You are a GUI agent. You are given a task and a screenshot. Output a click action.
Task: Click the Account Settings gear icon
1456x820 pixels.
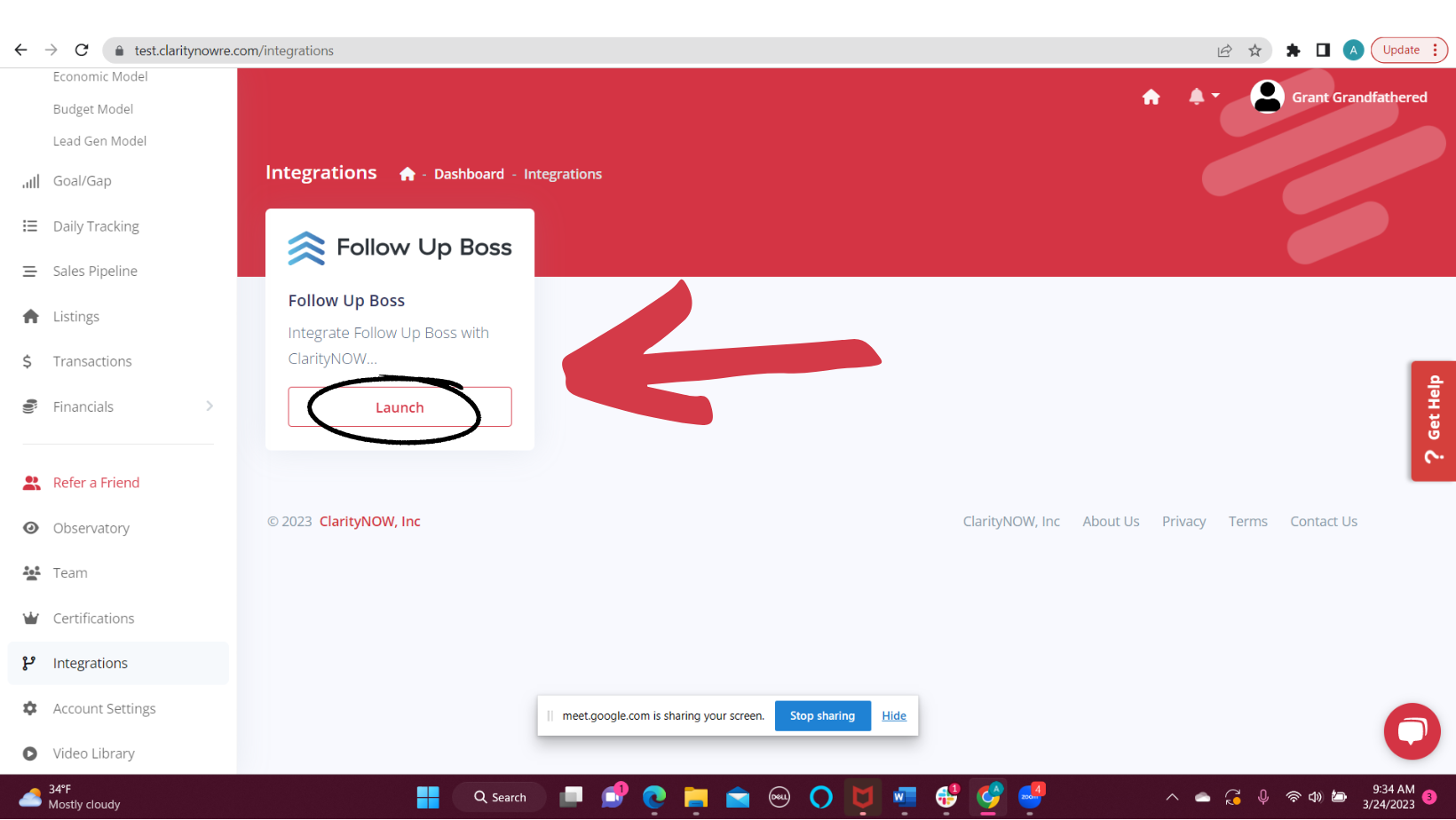point(30,708)
